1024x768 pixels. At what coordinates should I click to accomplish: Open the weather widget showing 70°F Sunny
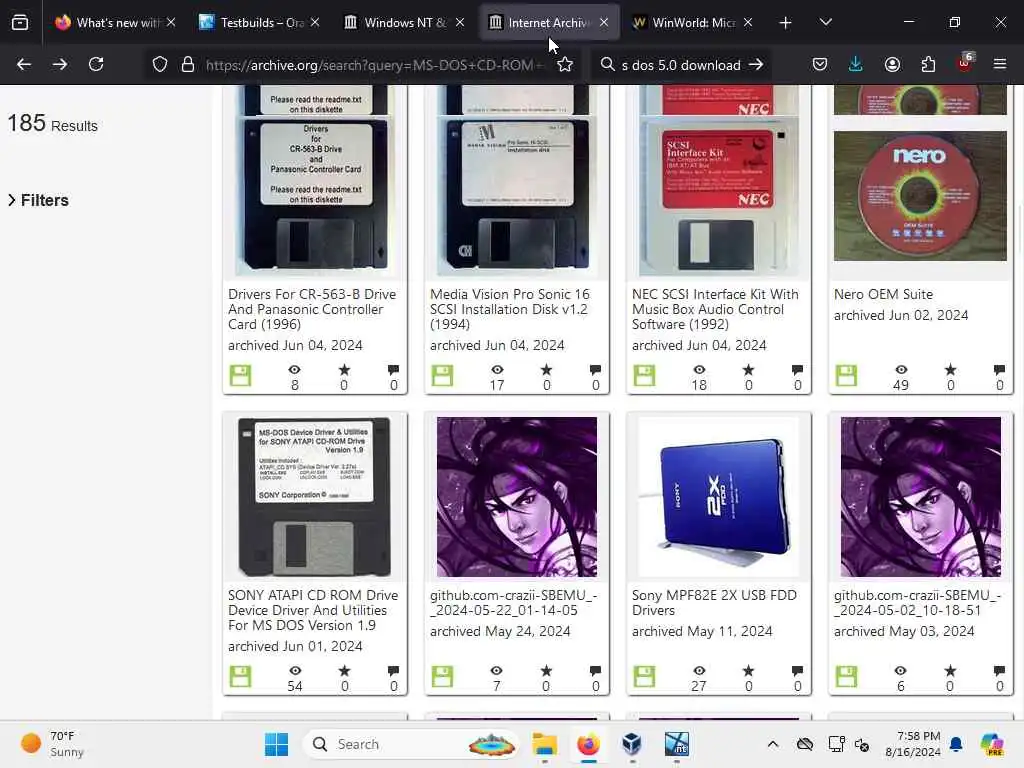pyautogui.click(x=52, y=744)
